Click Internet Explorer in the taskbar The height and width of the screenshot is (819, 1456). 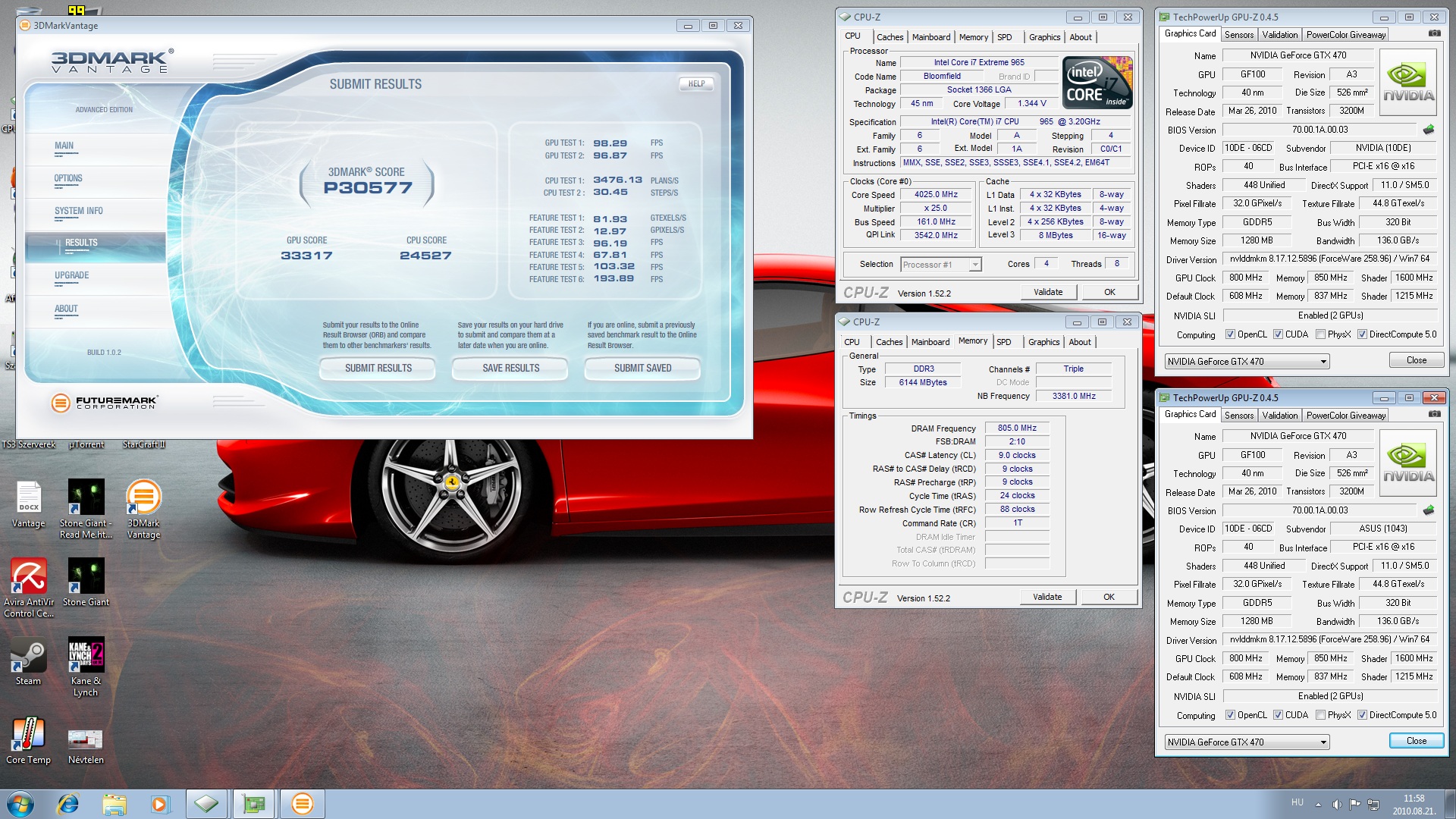[68, 803]
